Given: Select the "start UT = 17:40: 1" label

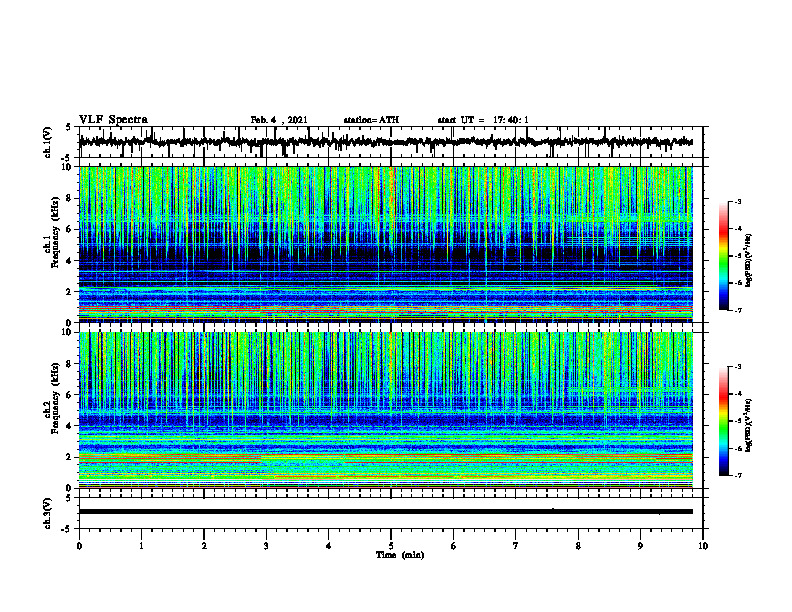Looking at the screenshot, I should 483,120.
